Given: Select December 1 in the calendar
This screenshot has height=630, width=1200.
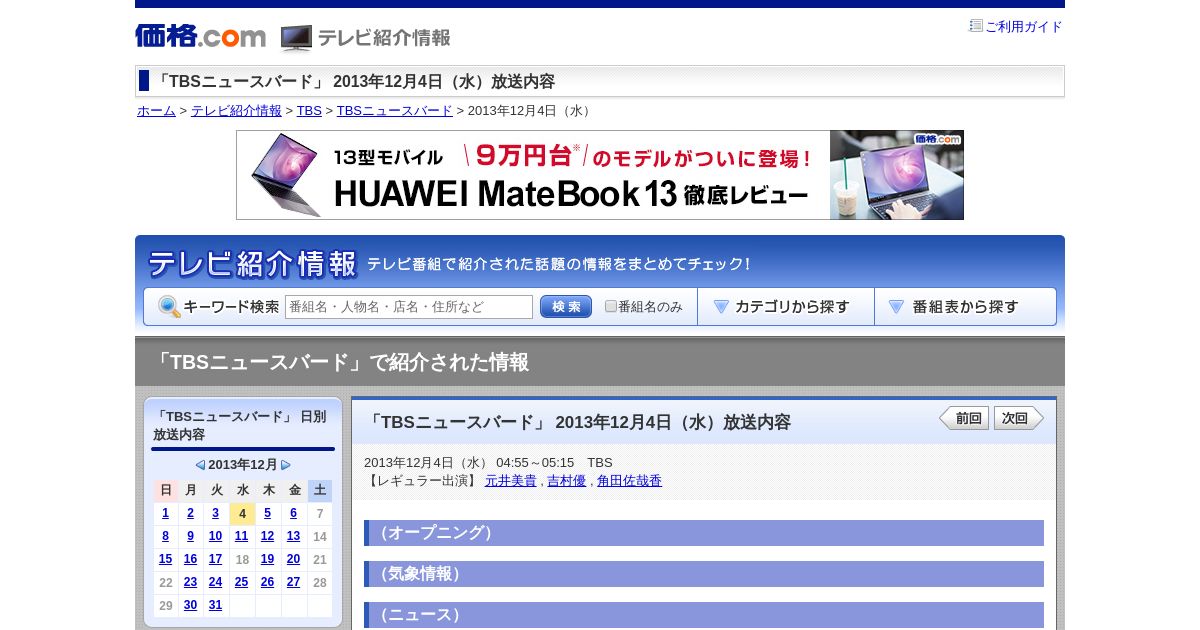Looking at the screenshot, I should point(165,513).
